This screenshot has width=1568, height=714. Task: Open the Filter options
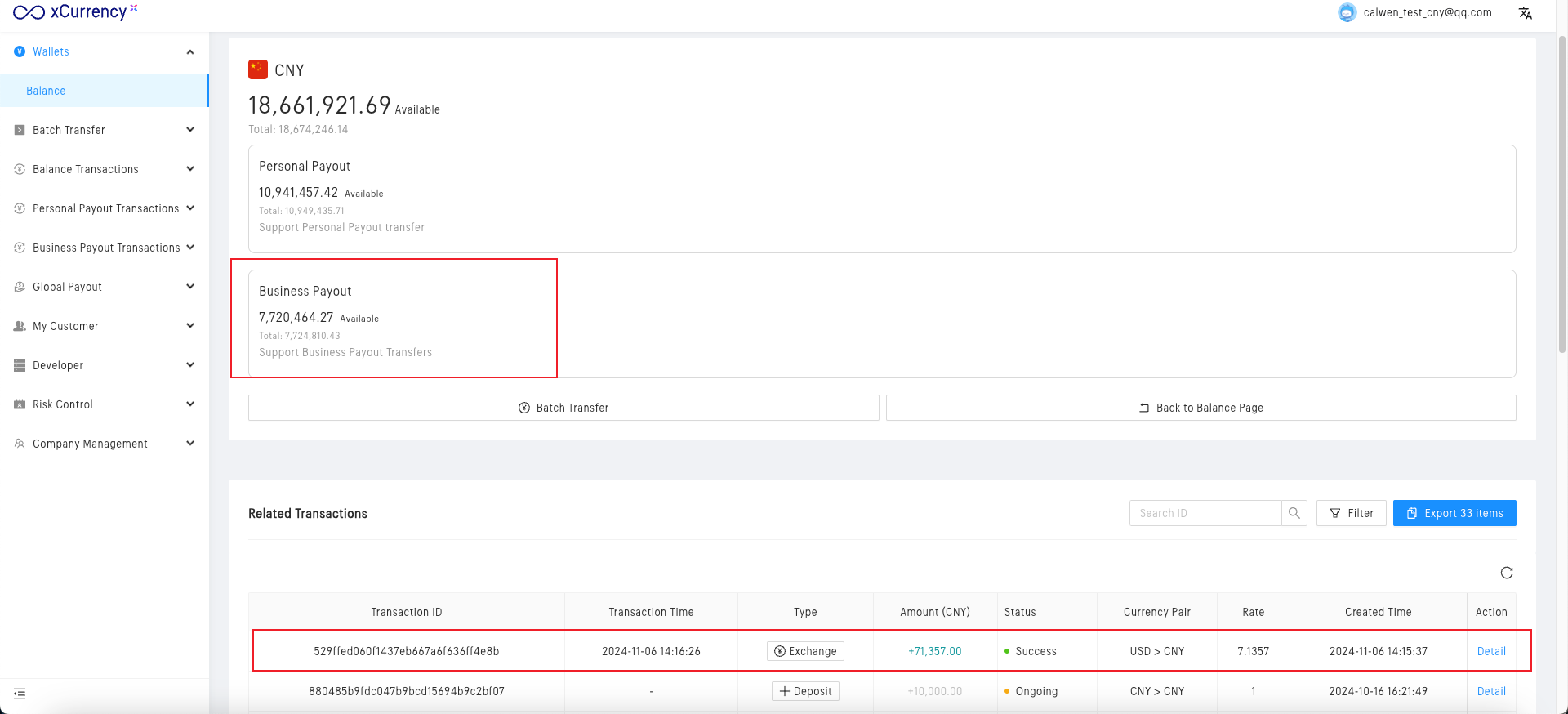click(x=1351, y=513)
